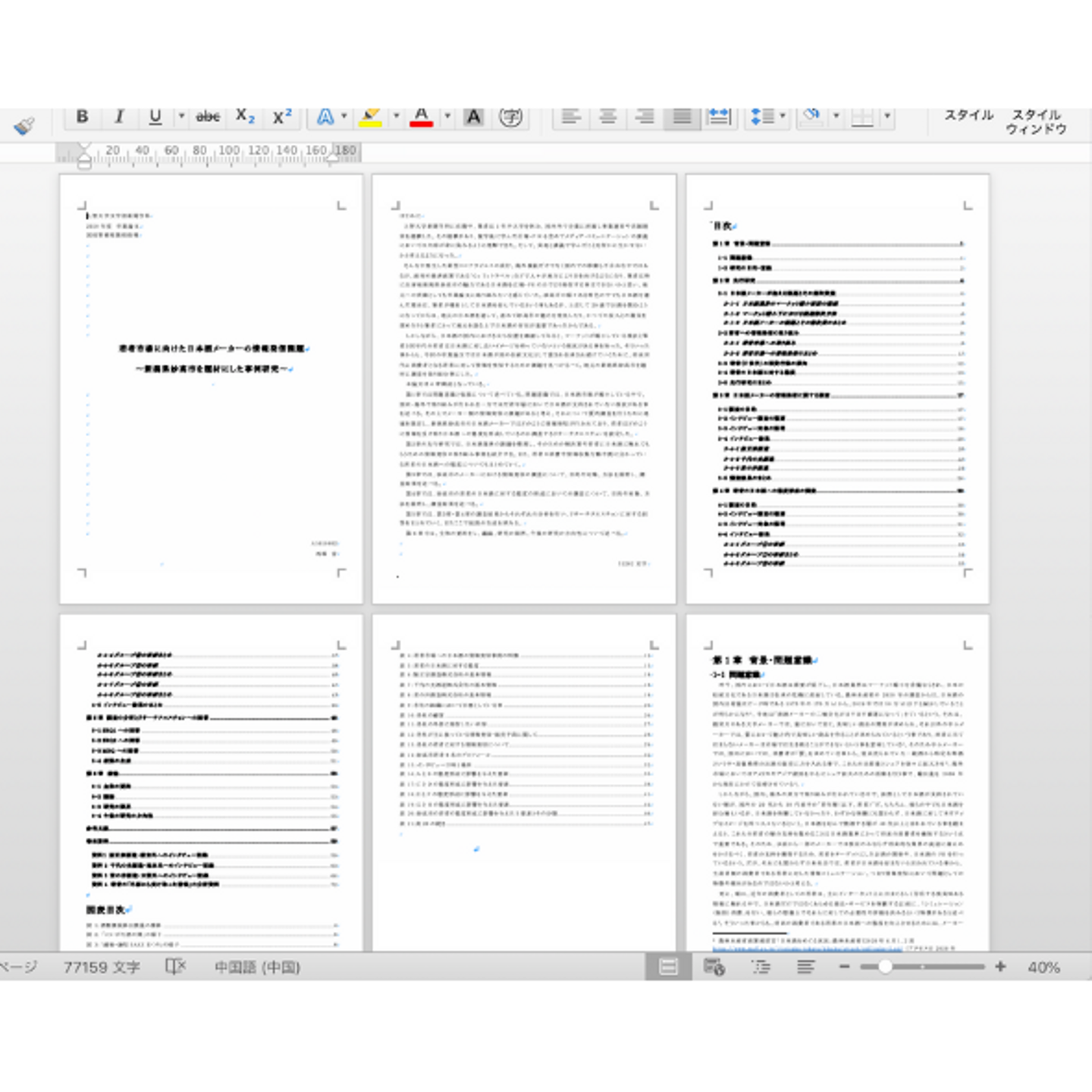Switch to web layout view
The height and width of the screenshot is (1092, 1092).
[714, 967]
